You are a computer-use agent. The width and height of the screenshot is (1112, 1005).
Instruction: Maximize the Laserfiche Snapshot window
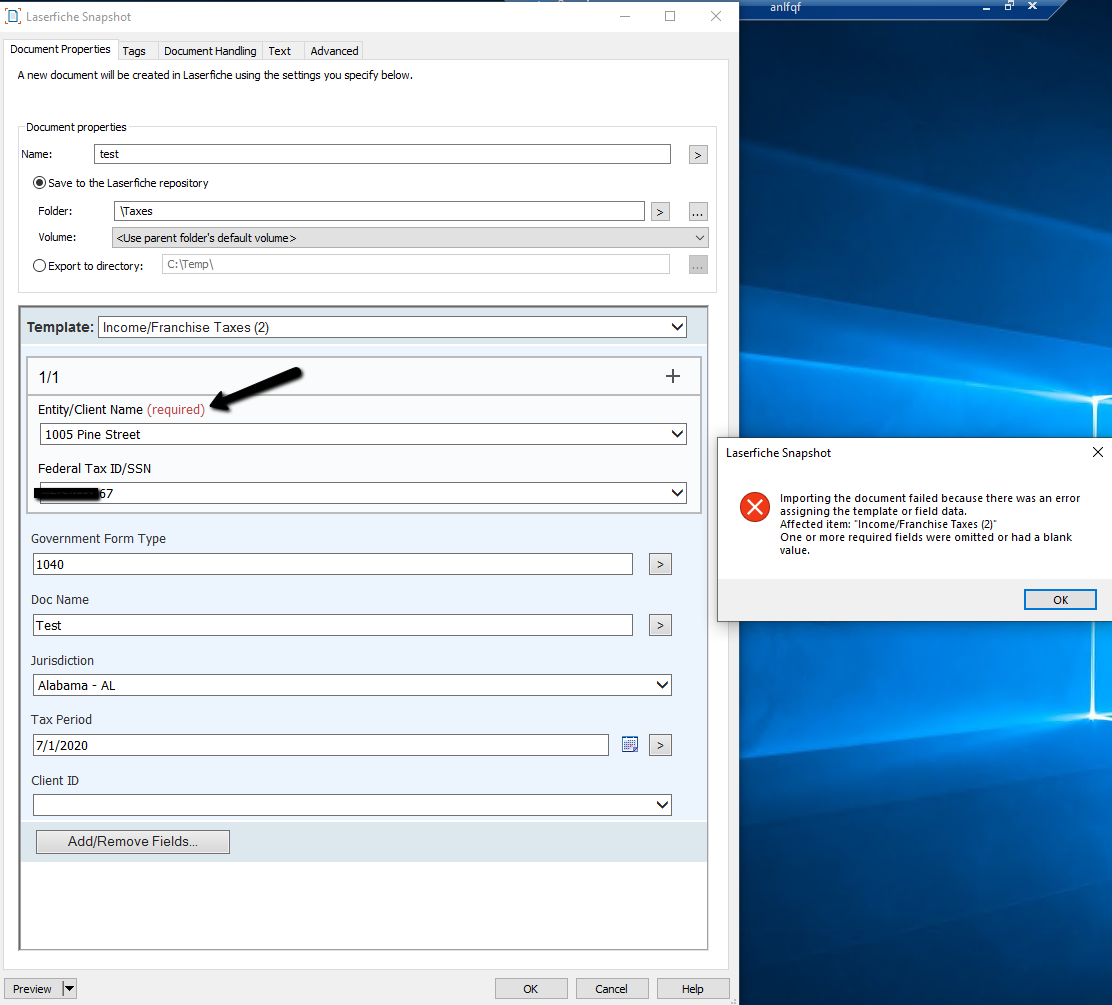click(669, 16)
